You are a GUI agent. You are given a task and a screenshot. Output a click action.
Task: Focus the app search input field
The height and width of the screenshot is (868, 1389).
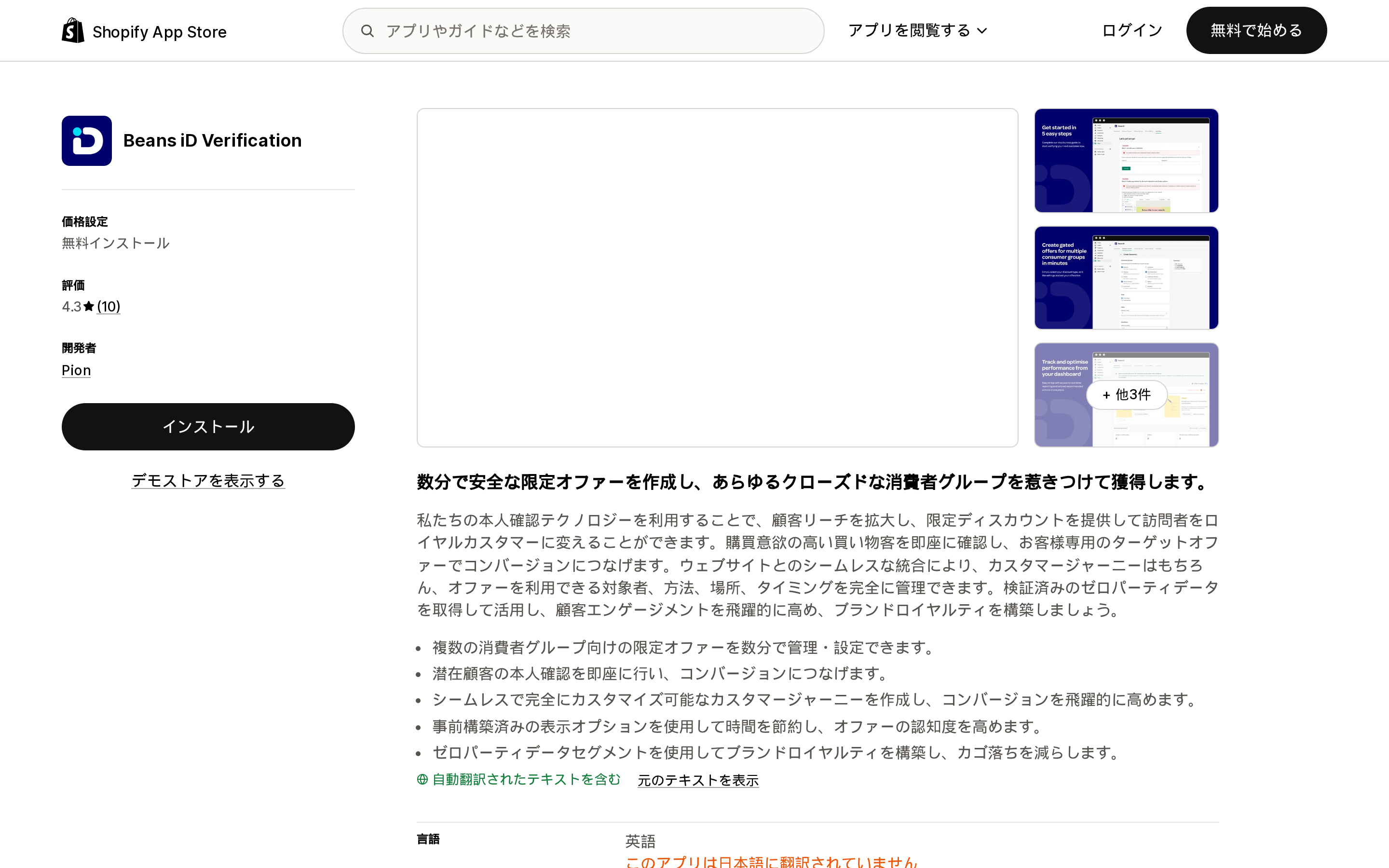[583, 31]
